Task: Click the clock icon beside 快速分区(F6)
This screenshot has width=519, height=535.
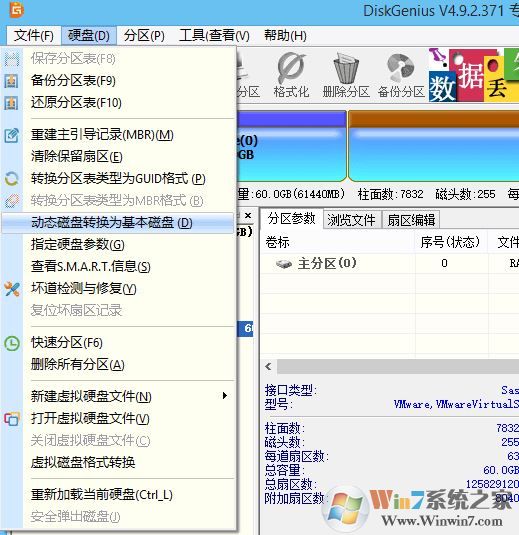Action: (12, 343)
